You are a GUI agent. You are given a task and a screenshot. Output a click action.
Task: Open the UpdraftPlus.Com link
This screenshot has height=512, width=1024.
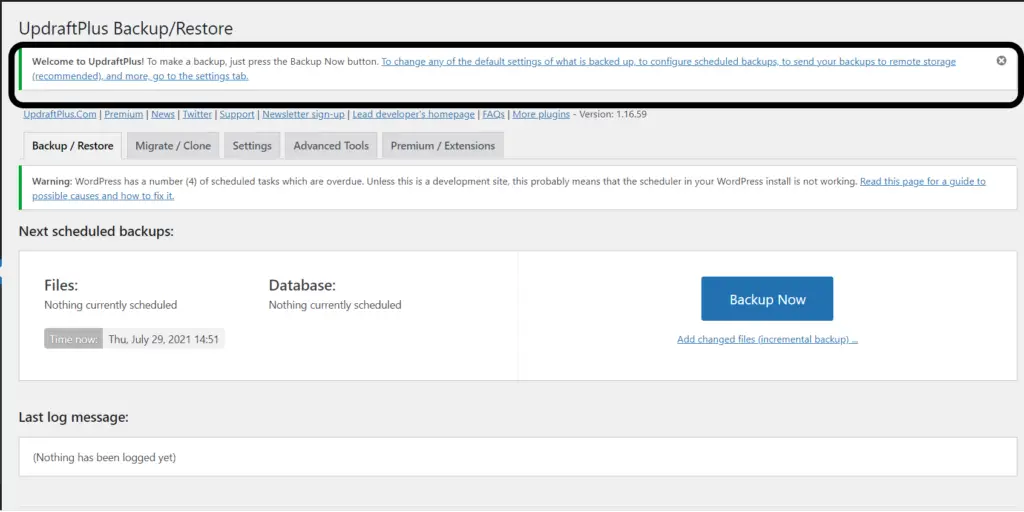click(60, 114)
